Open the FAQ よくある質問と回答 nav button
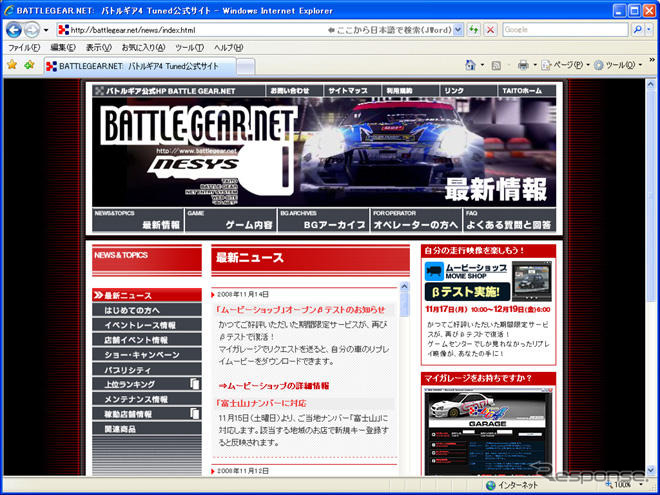Image resolution: width=660 pixels, height=495 pixels. 509,220
